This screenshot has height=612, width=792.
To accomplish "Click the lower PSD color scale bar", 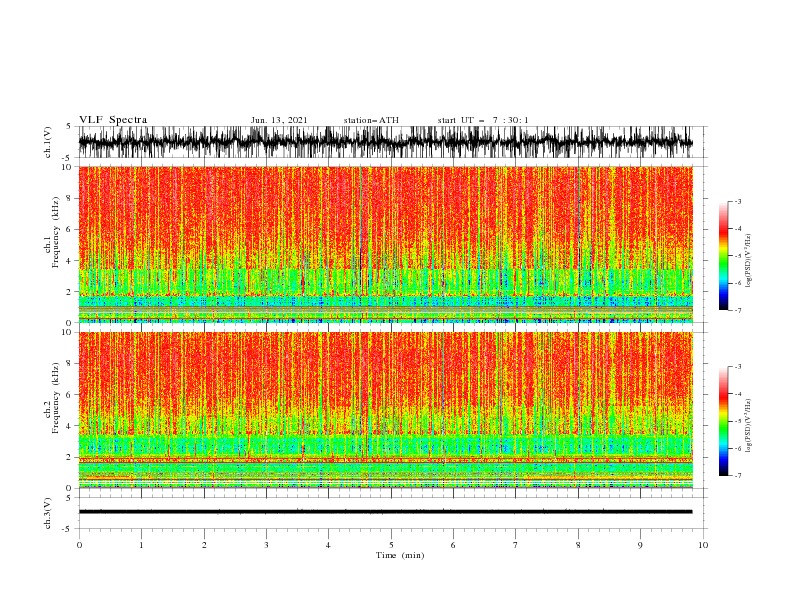I will (x=723, y=421).
